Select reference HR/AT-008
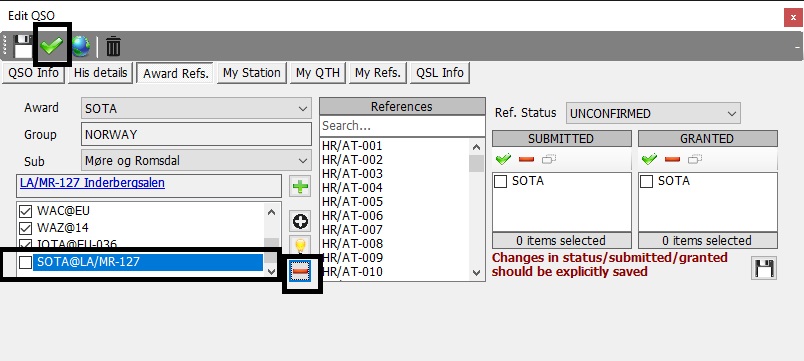Image resolution: width=804 pixels, height=361 pixels. click(352, 244)
